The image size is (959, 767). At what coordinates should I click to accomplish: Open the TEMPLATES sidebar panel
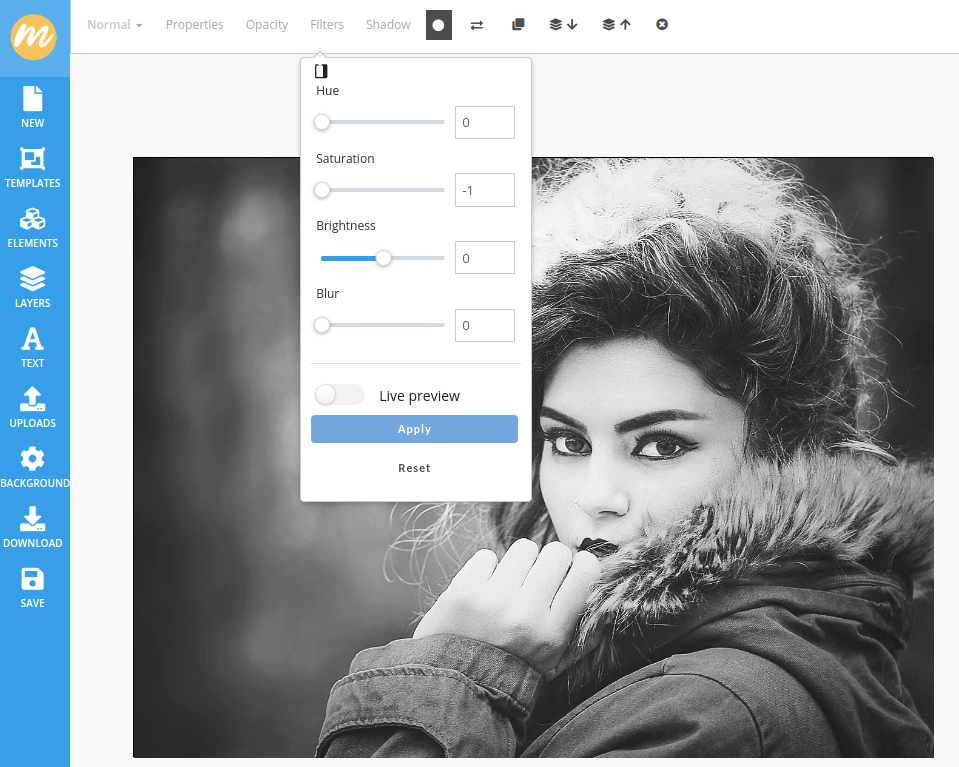pos(32,167)
